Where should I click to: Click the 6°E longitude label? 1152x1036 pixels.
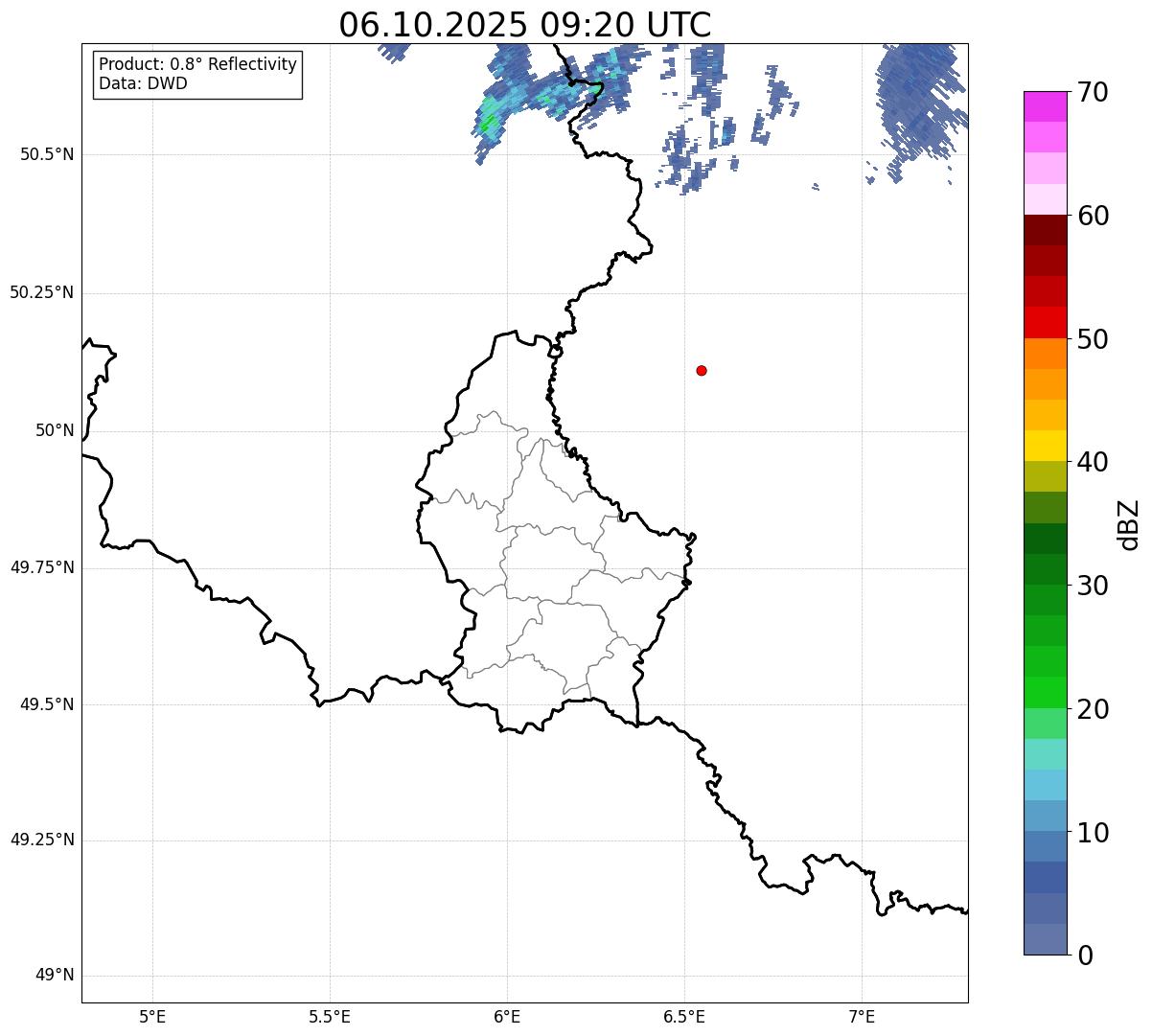(507, 1016)
